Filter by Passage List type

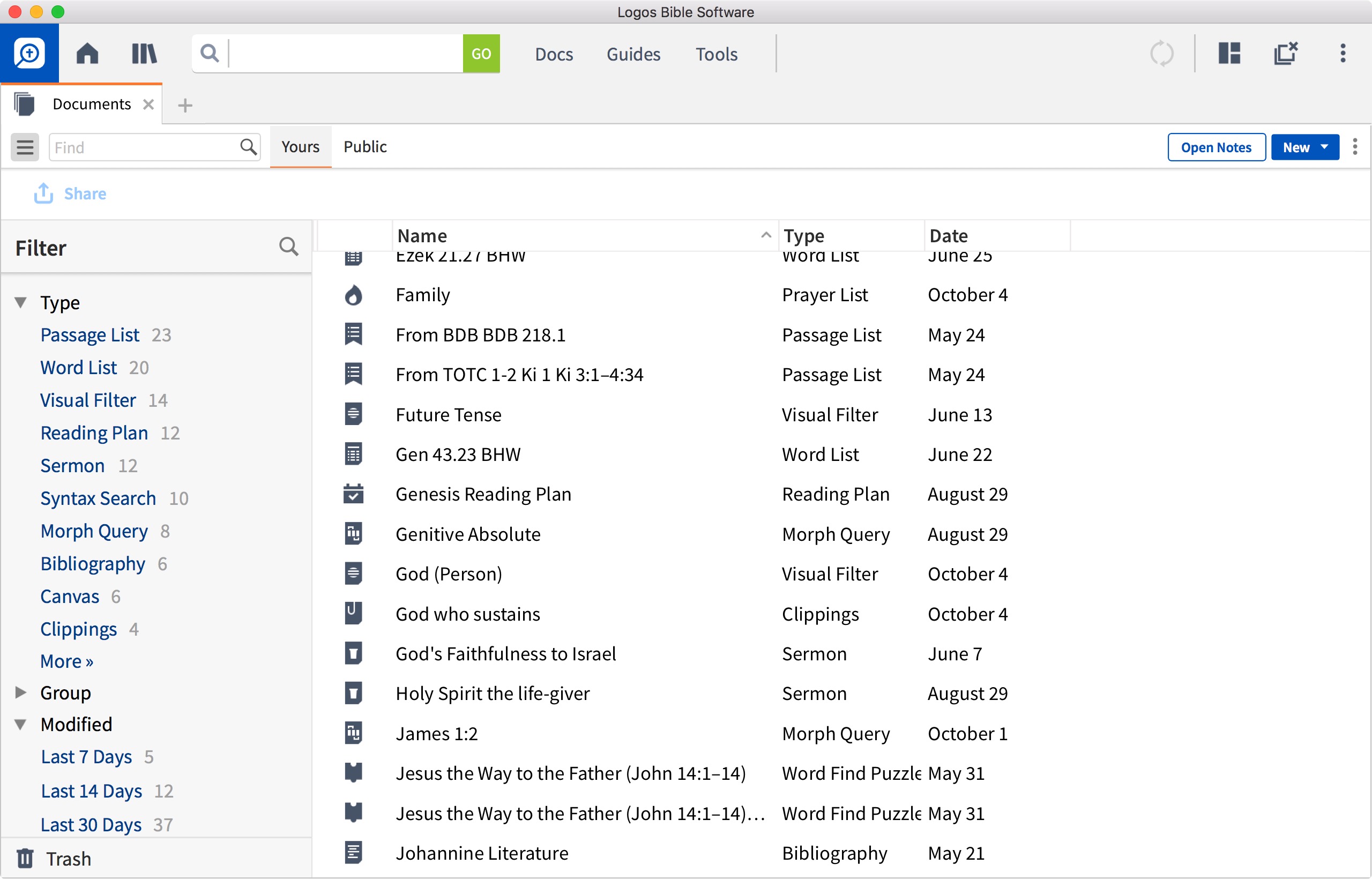(x=90, y=334)
